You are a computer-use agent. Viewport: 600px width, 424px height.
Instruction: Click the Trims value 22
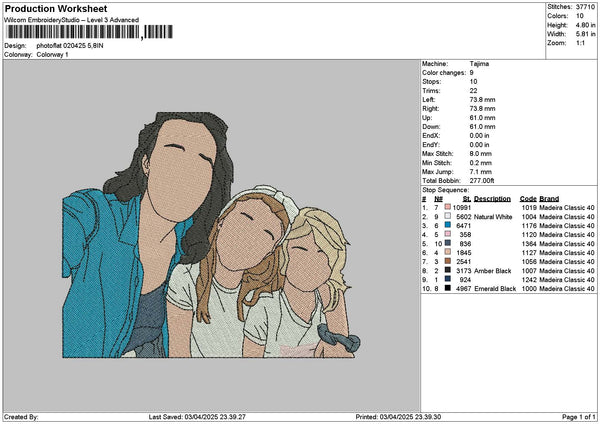(x=473, y=91)
